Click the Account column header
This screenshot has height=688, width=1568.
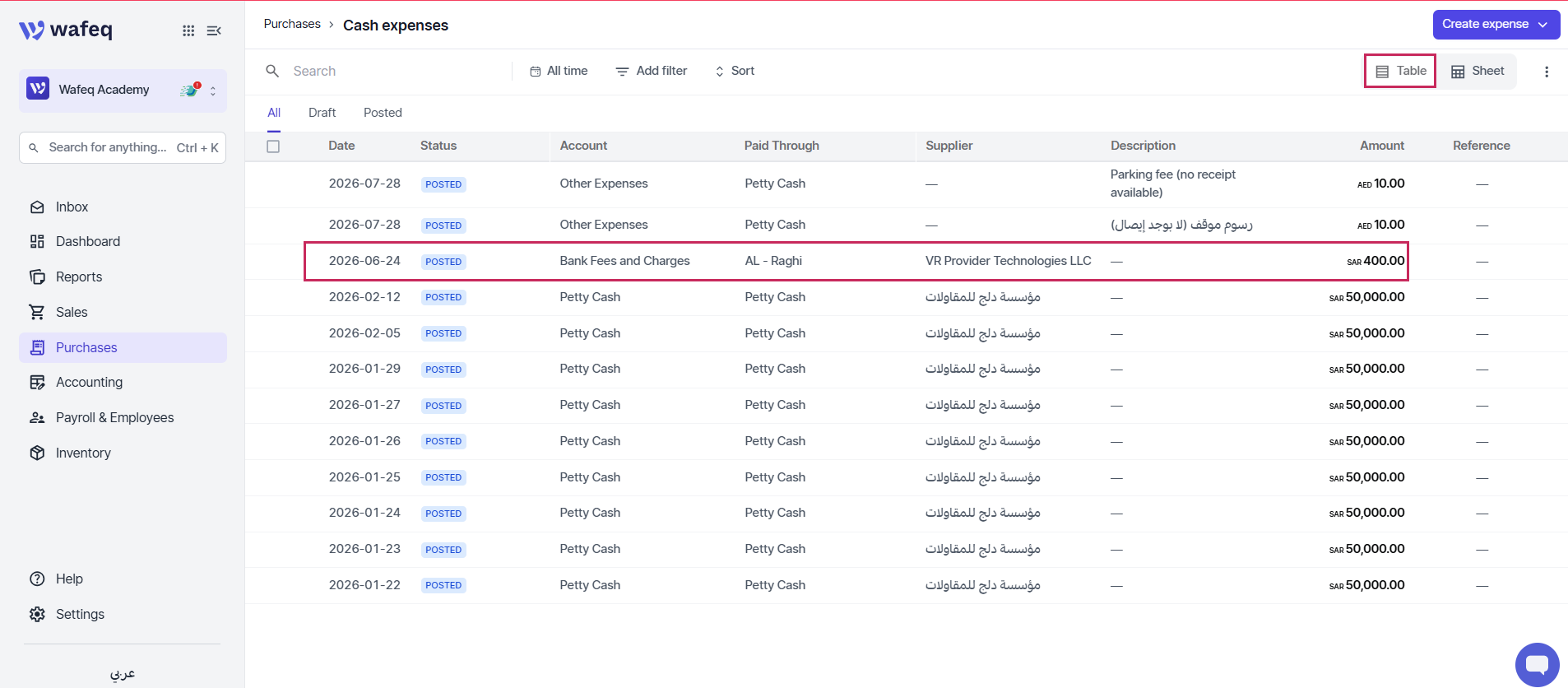pos(583,146)
